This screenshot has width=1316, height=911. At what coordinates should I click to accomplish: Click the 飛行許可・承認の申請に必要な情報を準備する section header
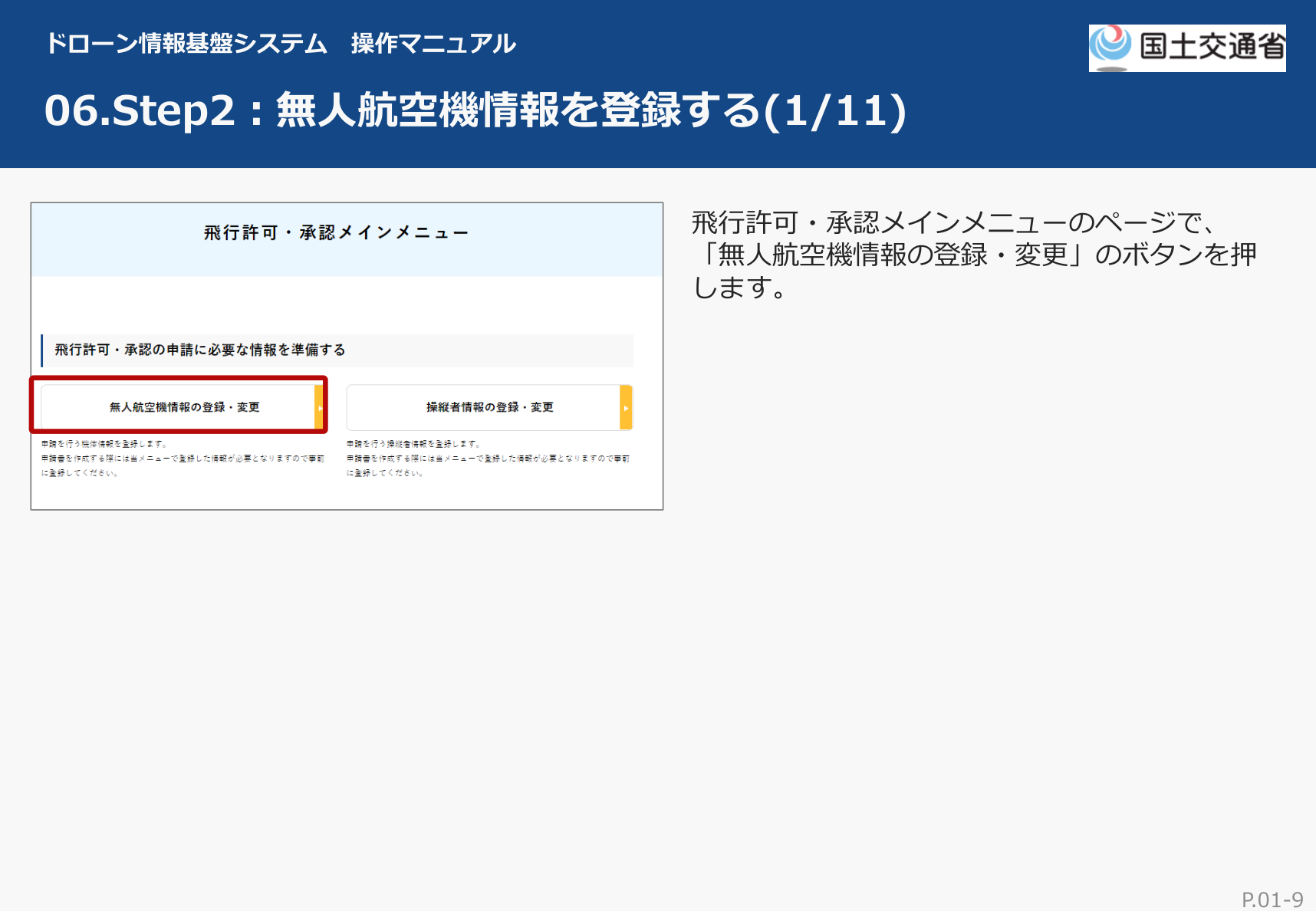337,350
